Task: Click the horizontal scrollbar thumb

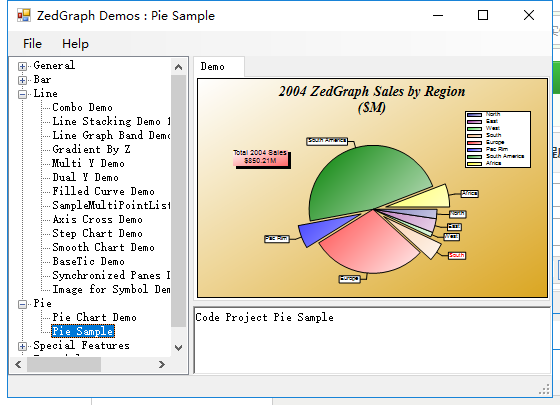Action: (x=64, y=365)
